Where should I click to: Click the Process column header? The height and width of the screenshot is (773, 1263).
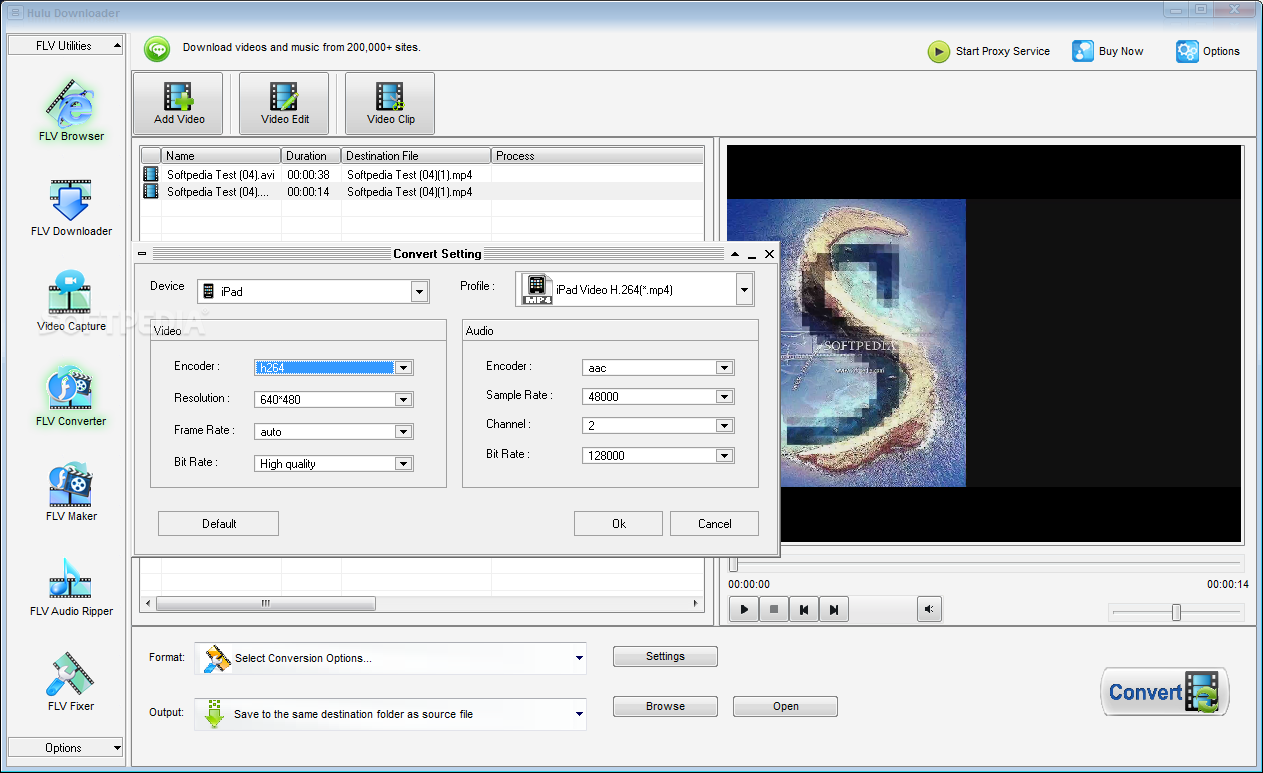(597, 156)
